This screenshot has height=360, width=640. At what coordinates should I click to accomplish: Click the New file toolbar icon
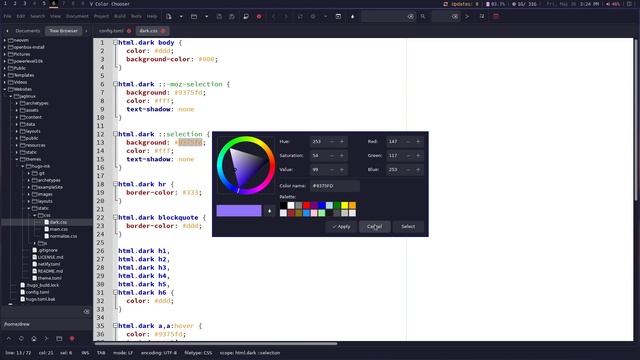(x=169, y=17)
